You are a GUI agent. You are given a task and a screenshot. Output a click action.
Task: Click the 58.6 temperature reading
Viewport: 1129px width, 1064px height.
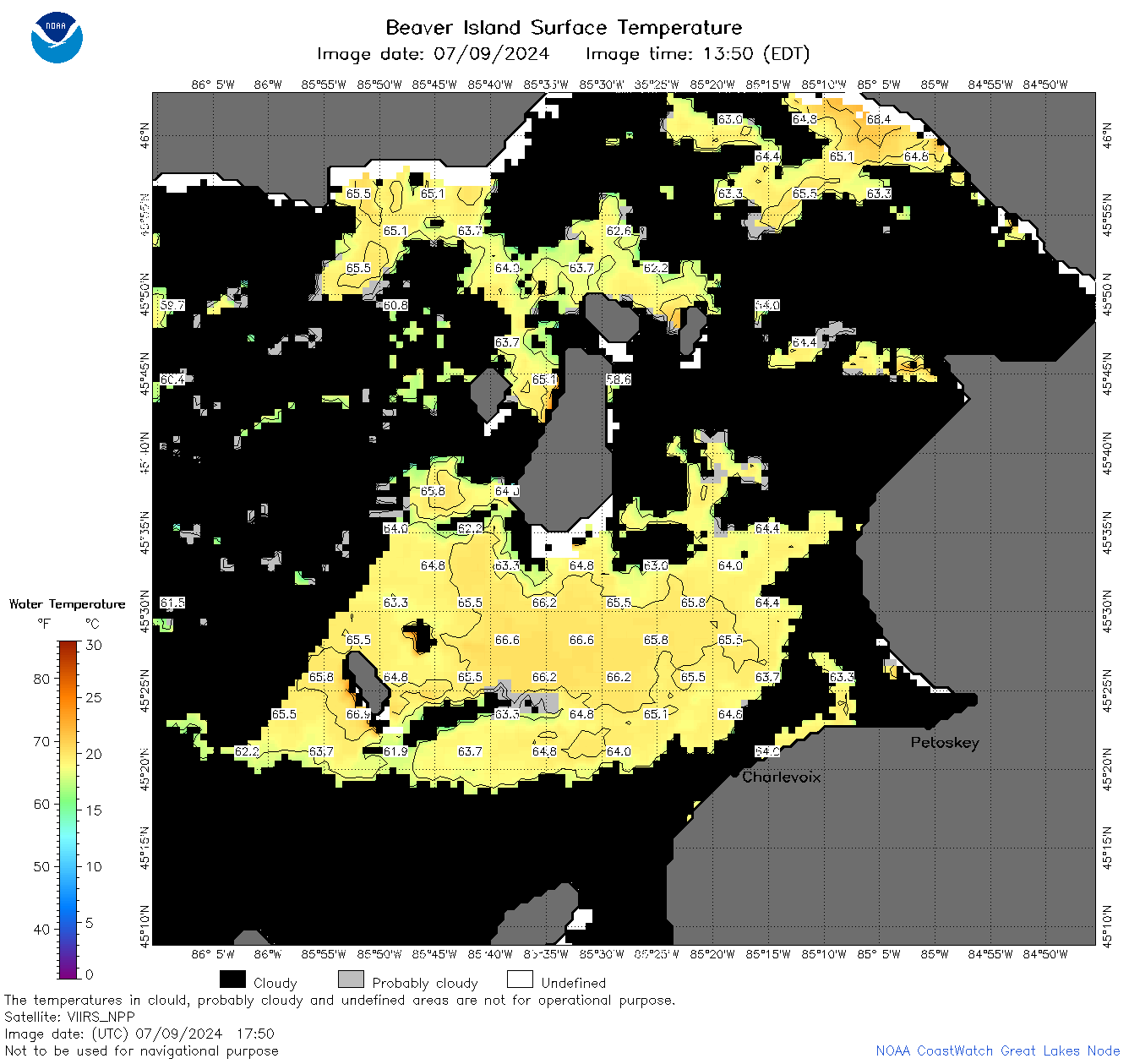coord(619,379)
